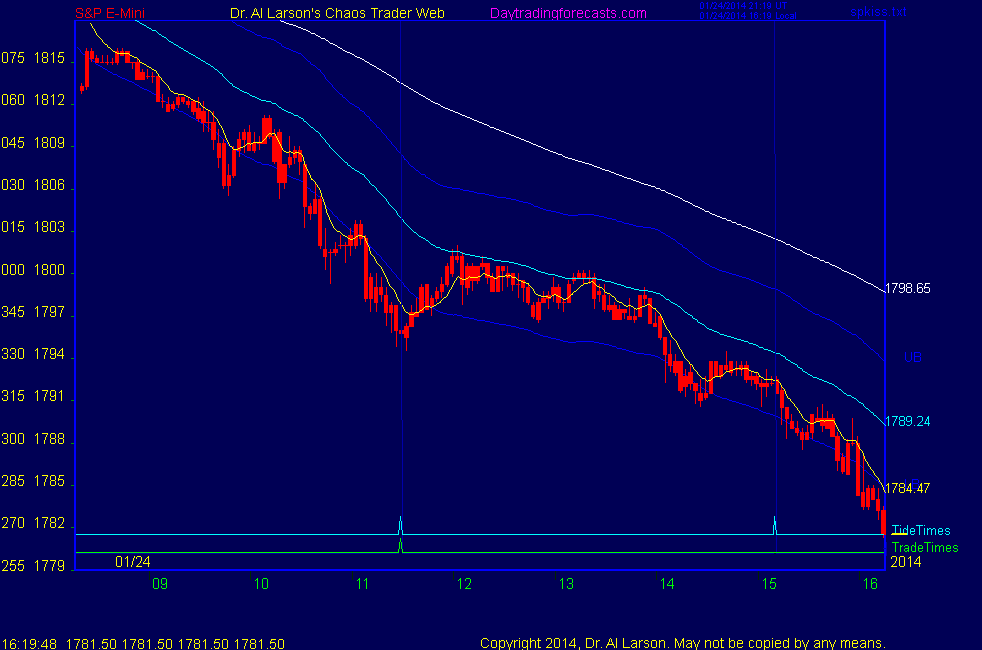Click the 255 degree scale label
Screen dimensions: 982x650
pyautogui.click(x=13, y=565)
